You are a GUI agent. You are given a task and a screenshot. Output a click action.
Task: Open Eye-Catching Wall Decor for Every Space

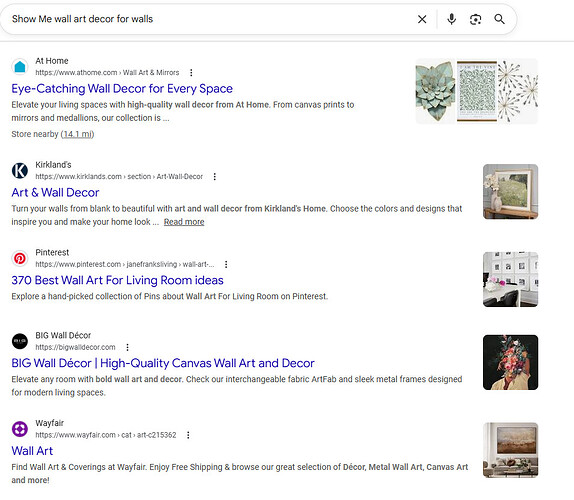[x=122, y=89]
